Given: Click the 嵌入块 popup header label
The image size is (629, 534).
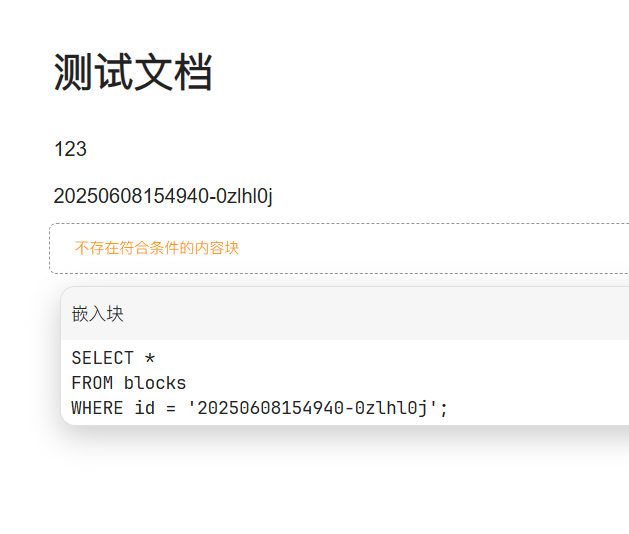Looking at the screenshot, I should [98, 314].
